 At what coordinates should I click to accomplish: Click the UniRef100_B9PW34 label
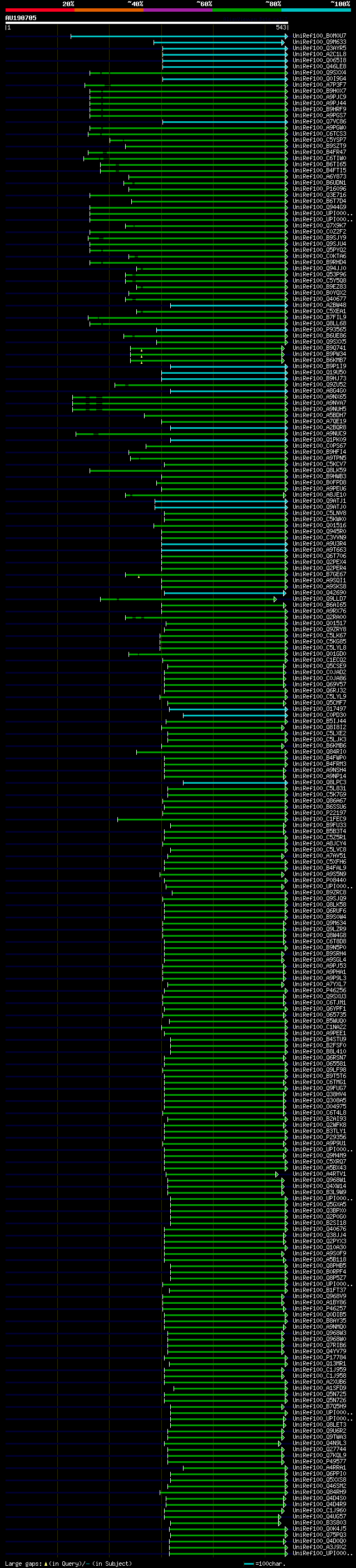pyautogui.click(x=319, y=354)
